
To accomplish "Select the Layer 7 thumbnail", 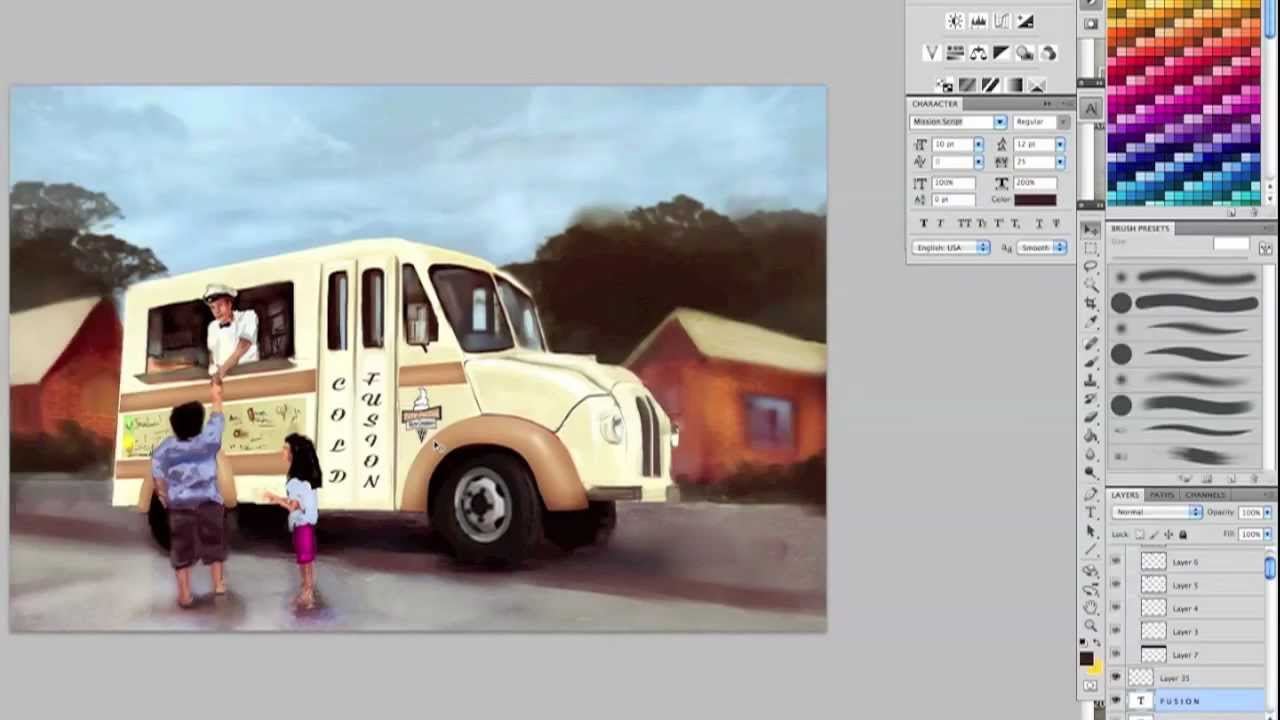I will pyautogui.click(x=1154, y=655).
